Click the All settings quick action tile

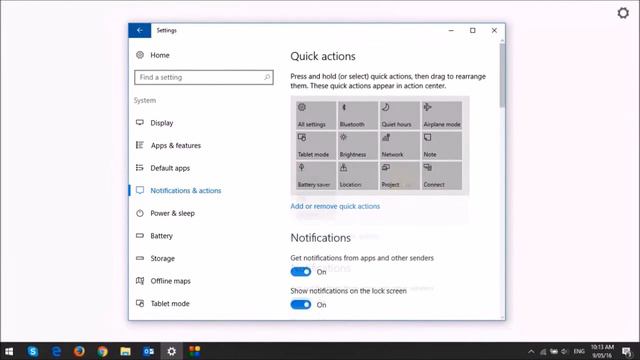pyautogui.click(x=316, y=116)
